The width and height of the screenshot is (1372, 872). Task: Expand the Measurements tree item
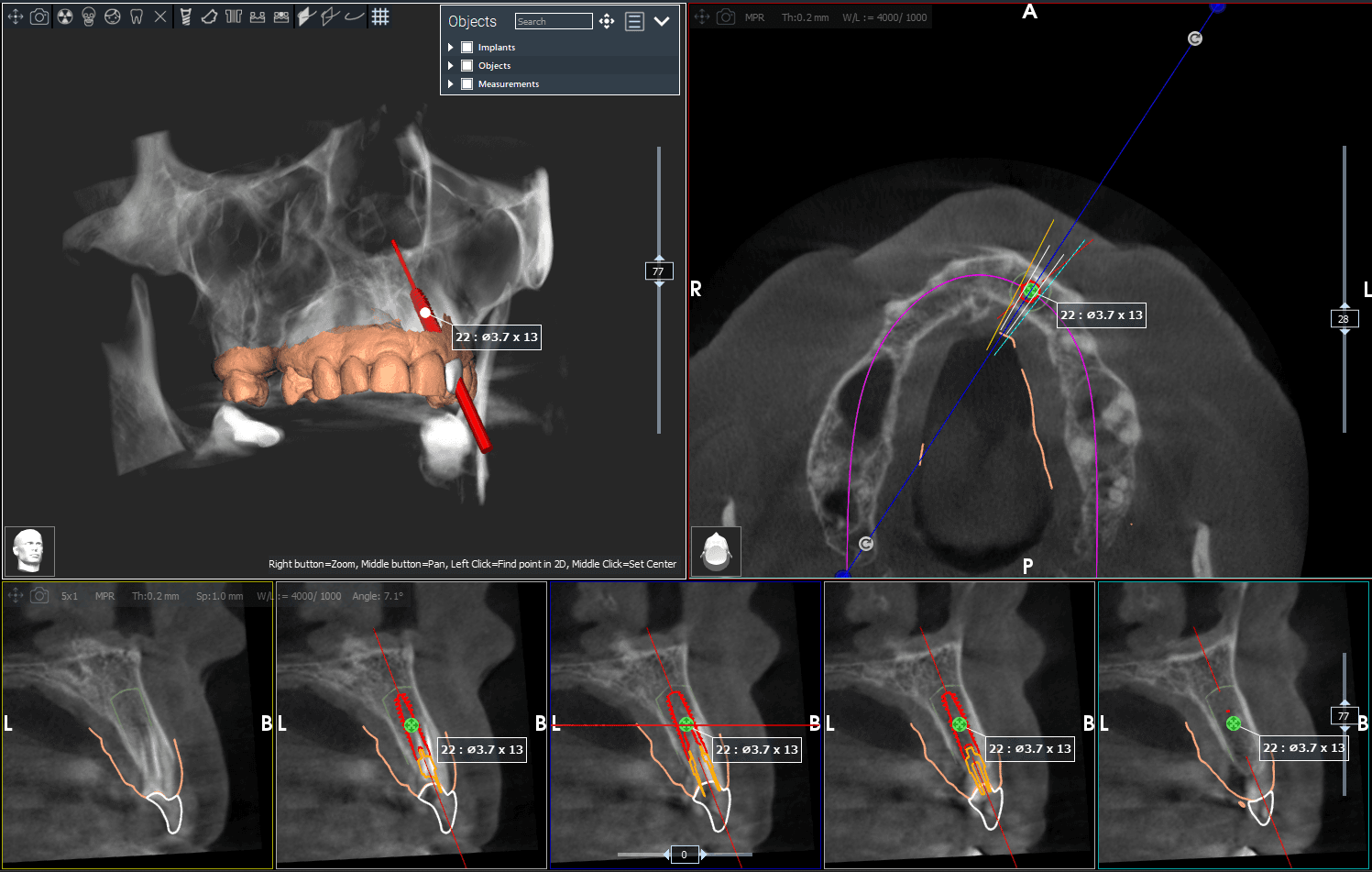450,83
